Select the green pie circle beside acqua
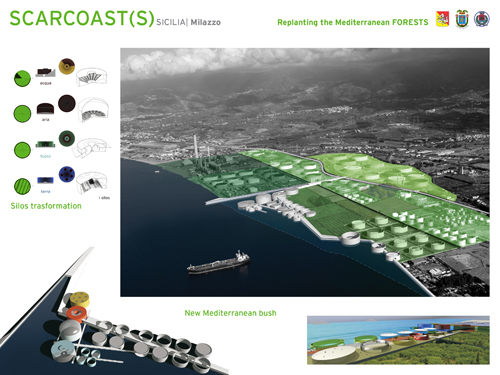This screenshot has width=500, height=375. pyautogui.click(x=22, y=79)
